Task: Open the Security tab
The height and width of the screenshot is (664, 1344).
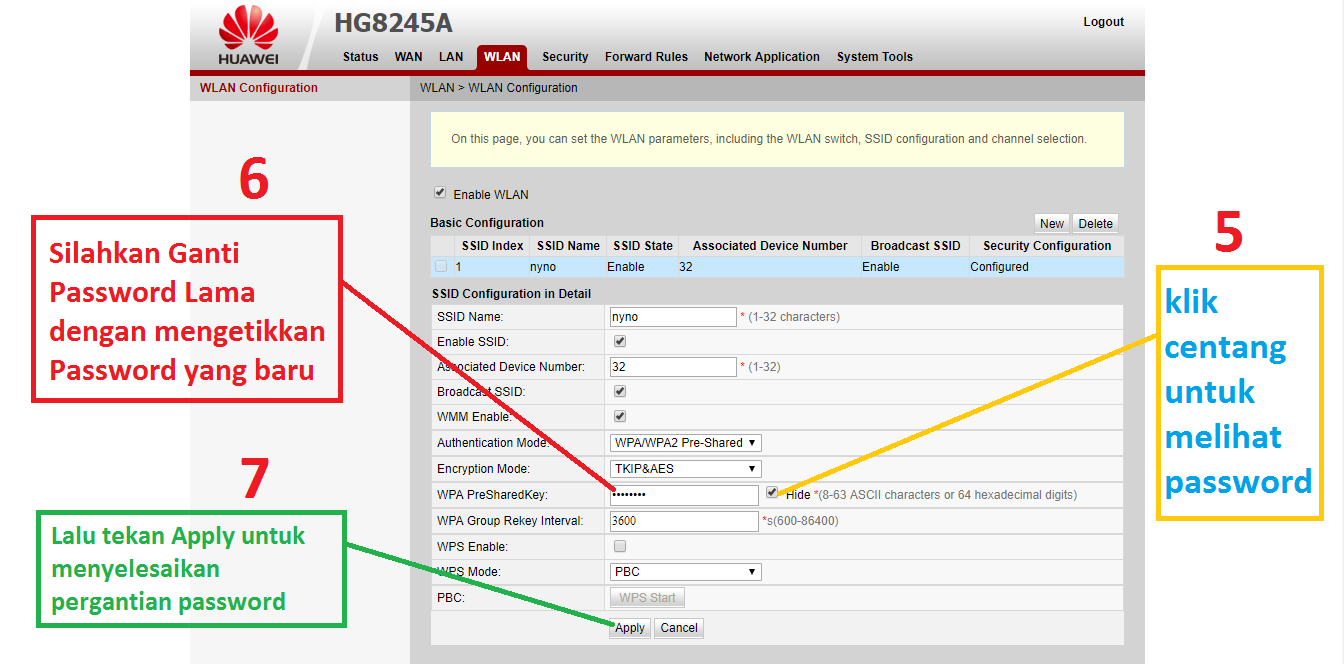Action: (x=565, y=57)
